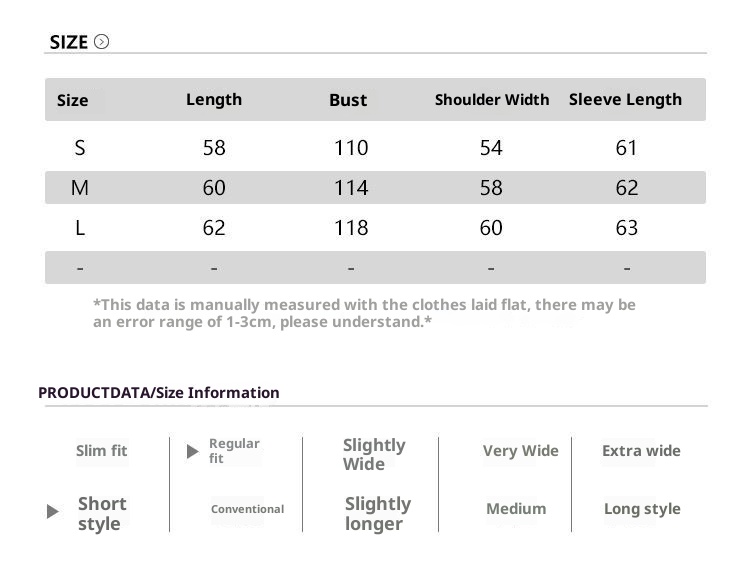
Task: Click the Sleeve Length column header
Action: (625, 99)
